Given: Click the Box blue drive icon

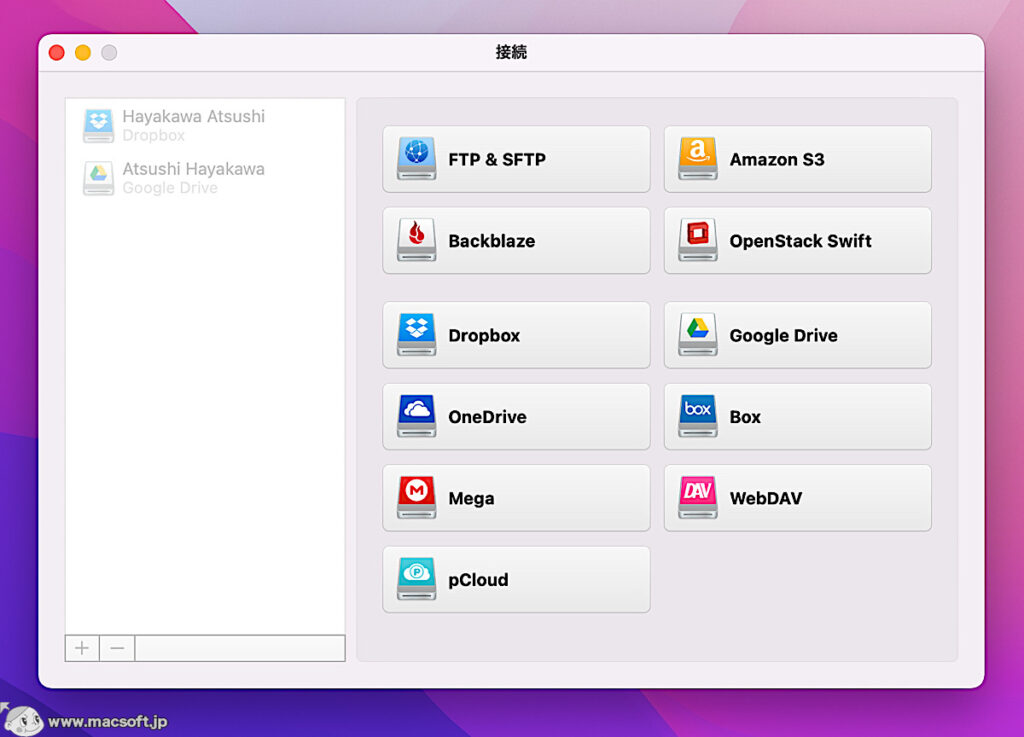Looking at the screenshot, I should [697, 416].
